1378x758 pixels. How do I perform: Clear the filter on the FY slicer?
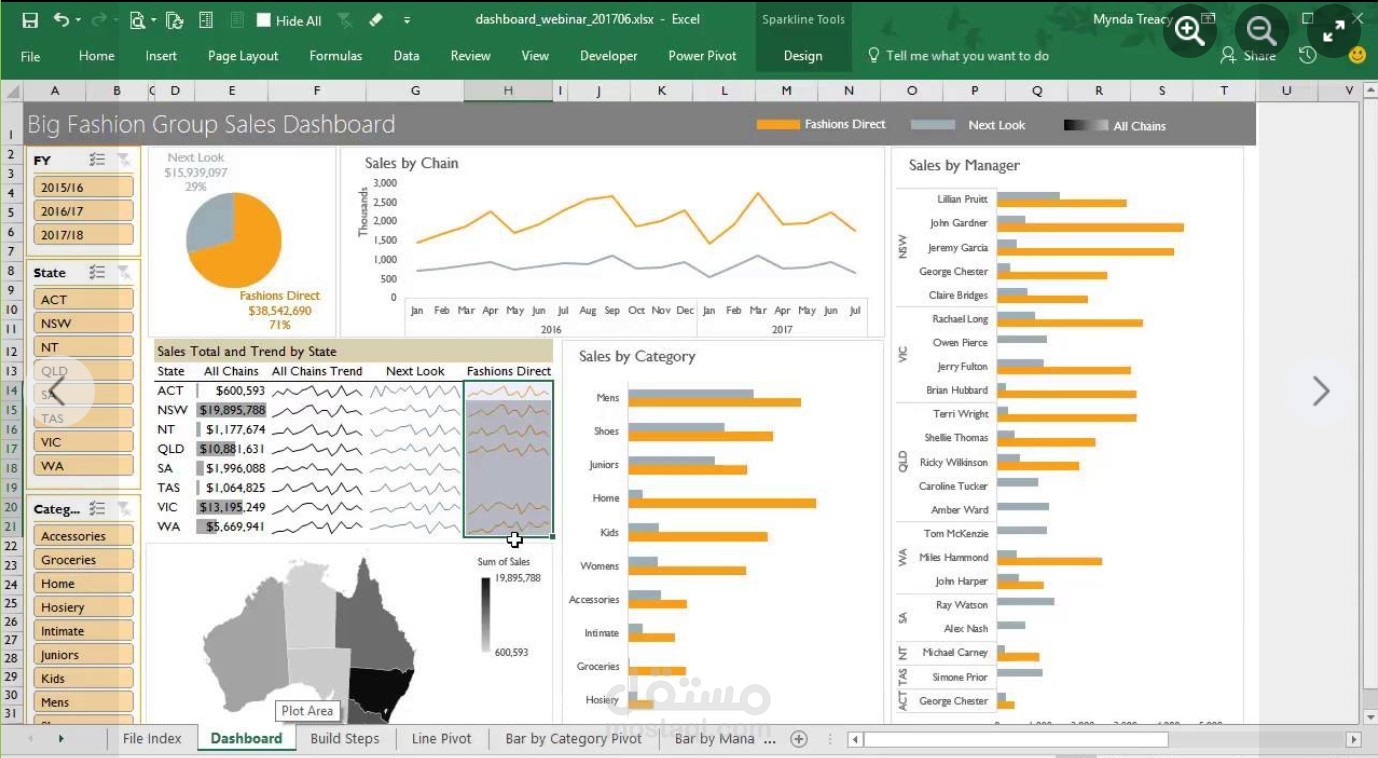[123, 159]
